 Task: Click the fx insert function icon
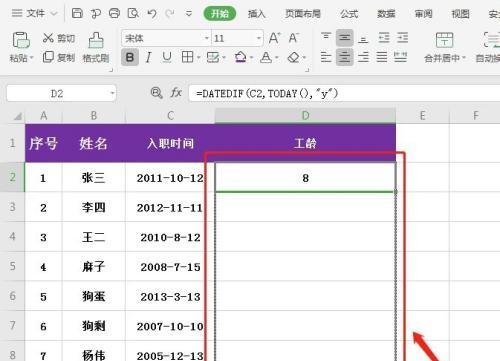[176, 92]
